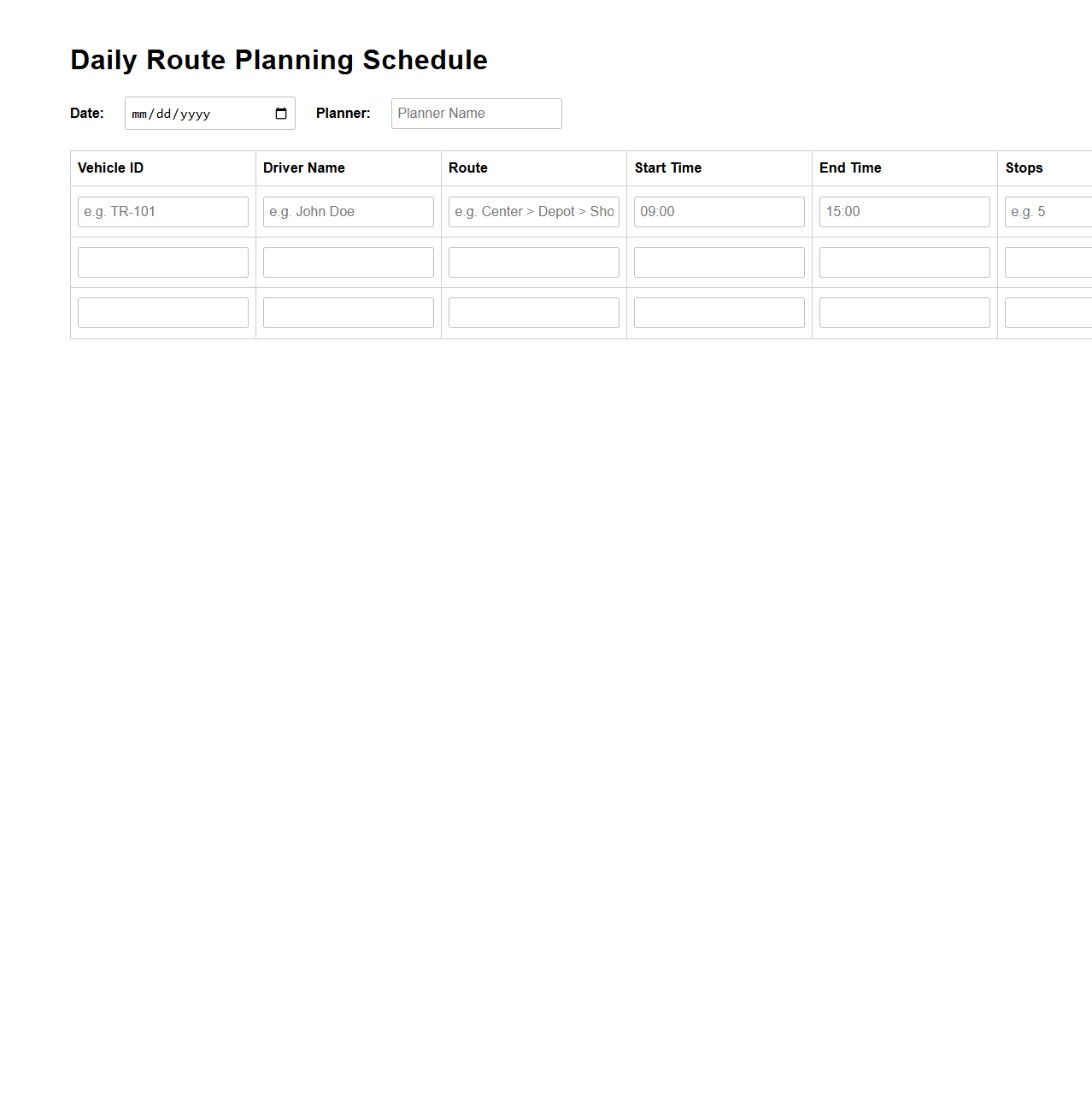Click the Route input in the second row
Screen dimensions: 1092x1098
[x=533, y=261]
